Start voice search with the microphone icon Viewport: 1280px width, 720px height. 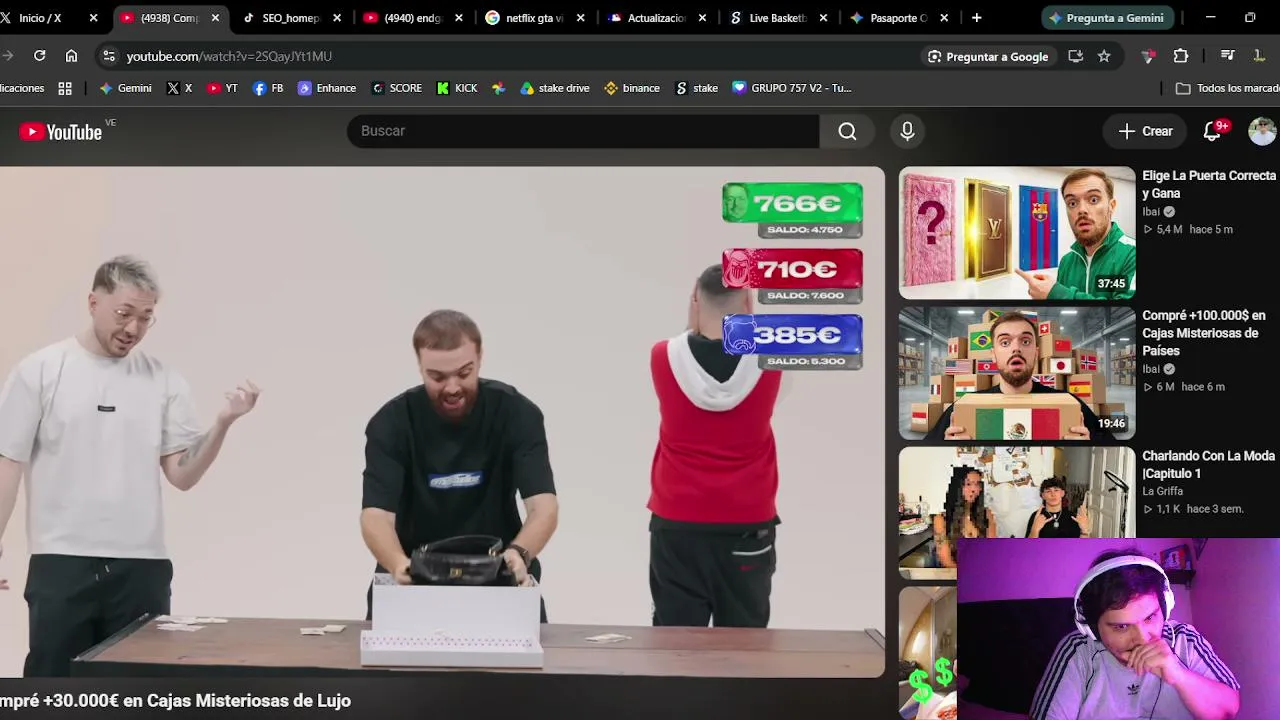[907, 131]
